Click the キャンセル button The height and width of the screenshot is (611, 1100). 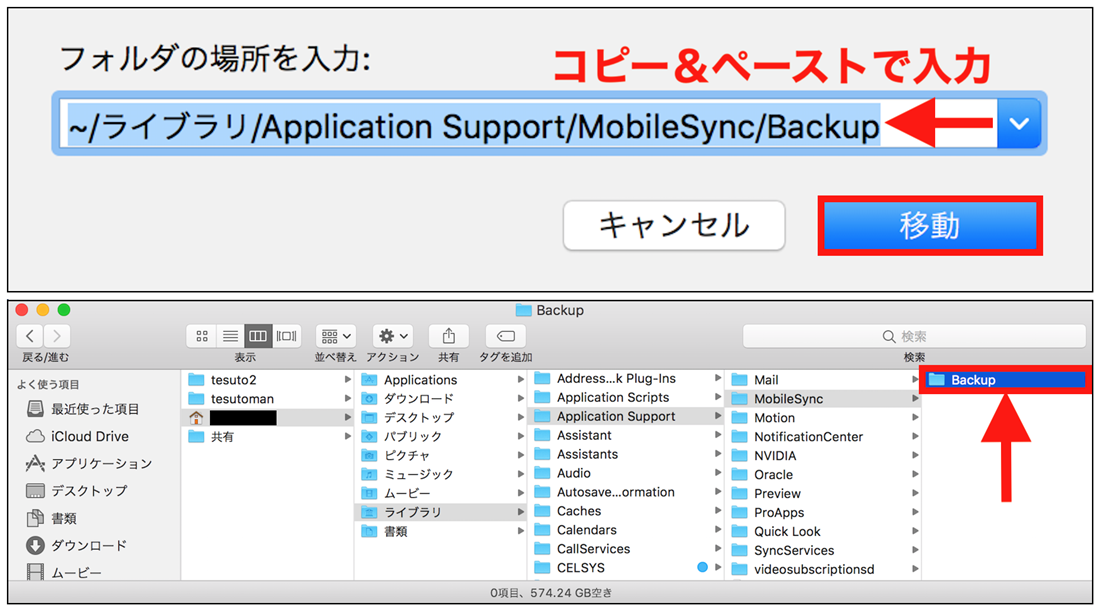point(673,226)
